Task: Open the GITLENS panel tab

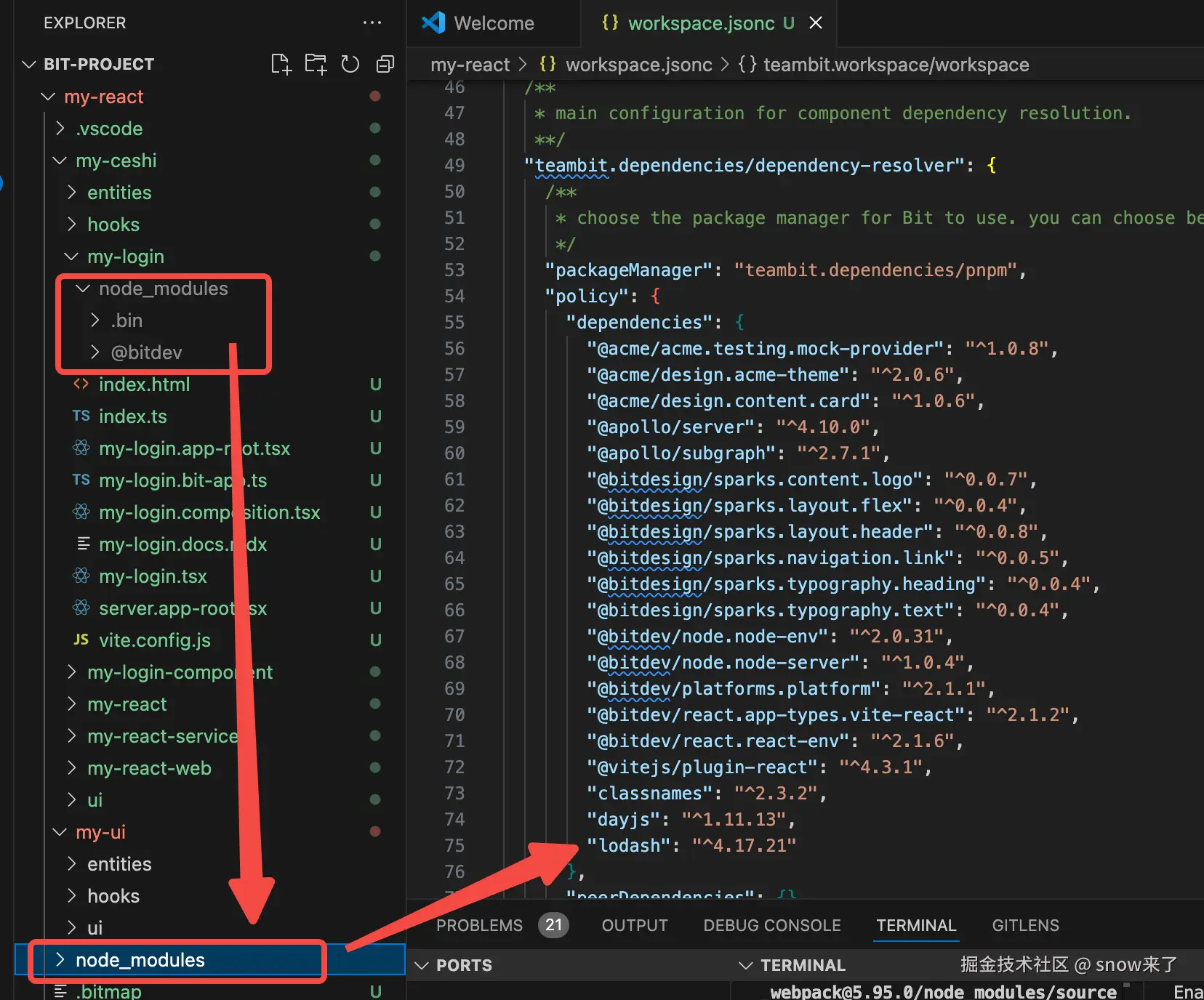Action: pyautogui.click(x=1025, y=925)
